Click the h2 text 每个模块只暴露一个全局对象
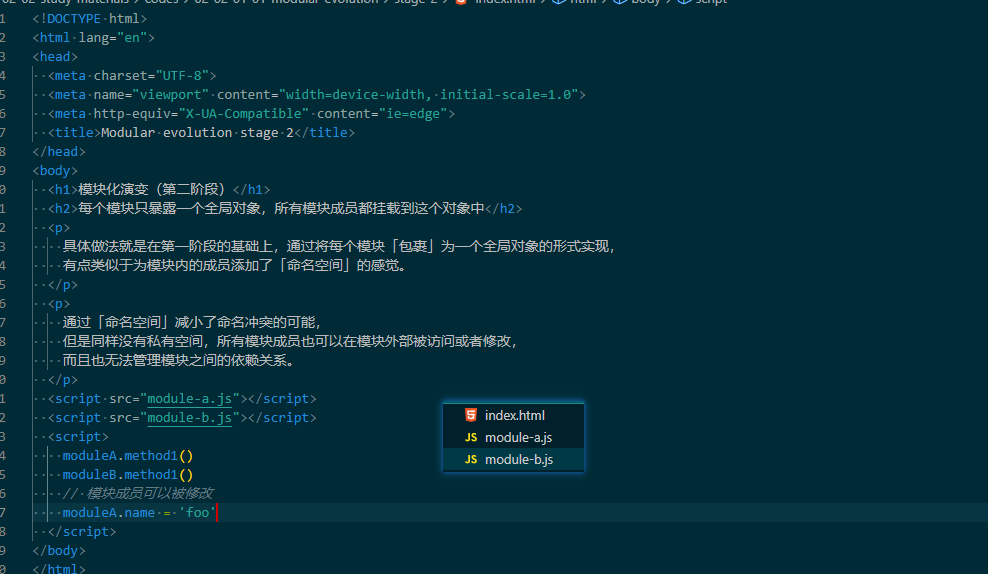Viewport: 988px width, 574px height. tap(169, 209)
